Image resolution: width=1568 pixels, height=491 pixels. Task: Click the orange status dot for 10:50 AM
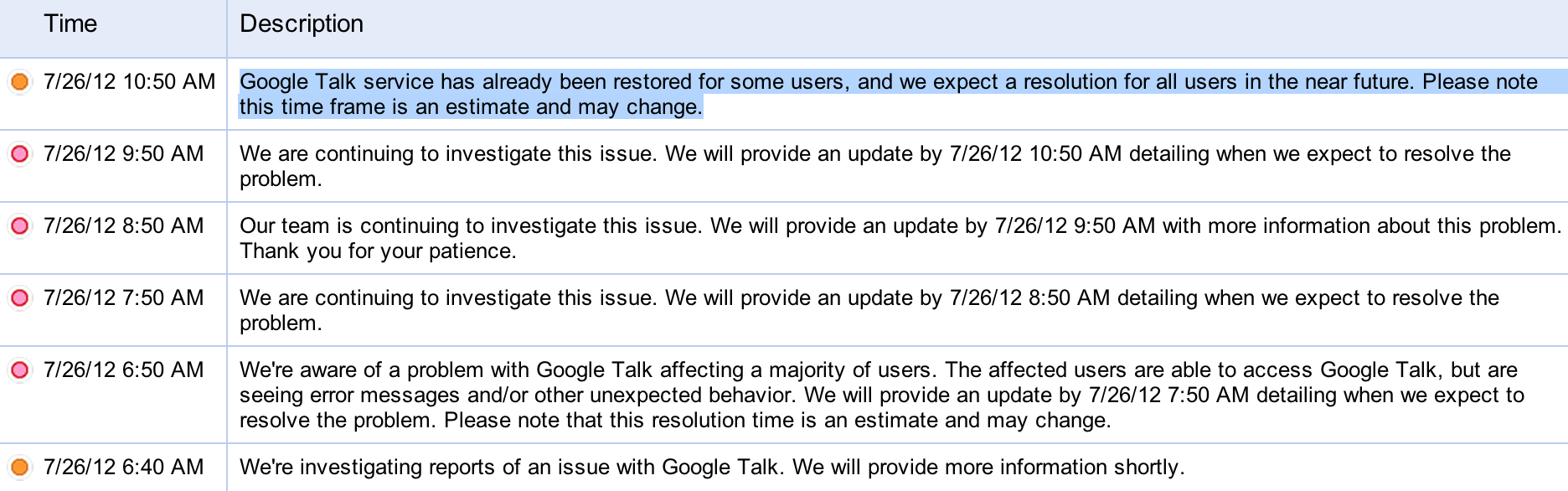(x=19, y=82)
